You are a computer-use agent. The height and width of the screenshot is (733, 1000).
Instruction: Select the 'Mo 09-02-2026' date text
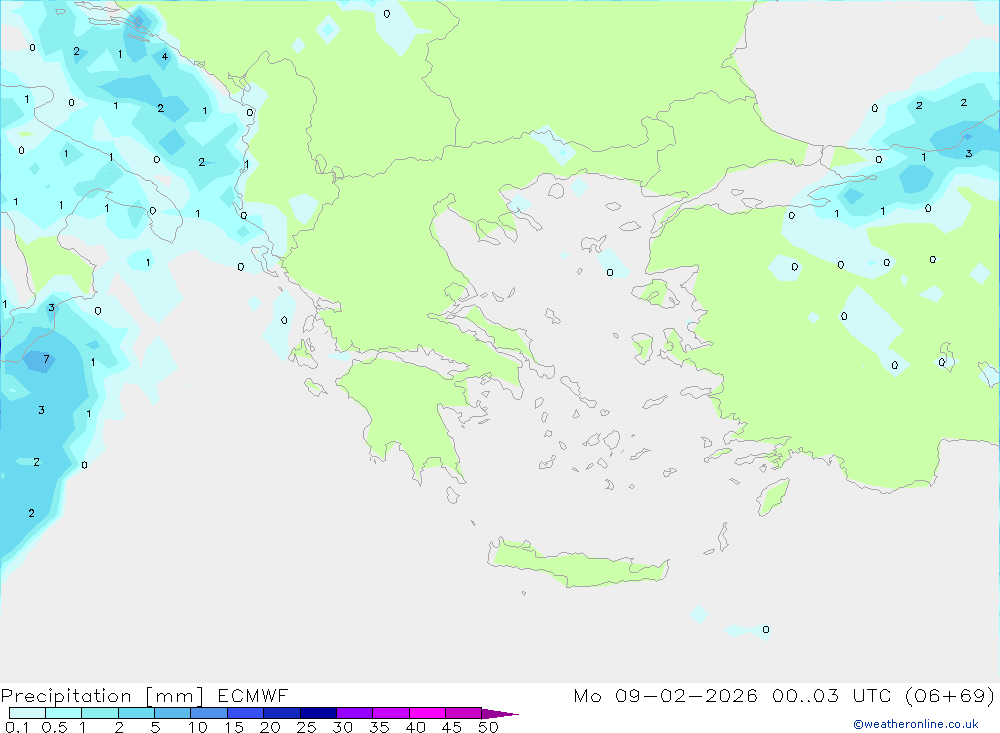666,695
